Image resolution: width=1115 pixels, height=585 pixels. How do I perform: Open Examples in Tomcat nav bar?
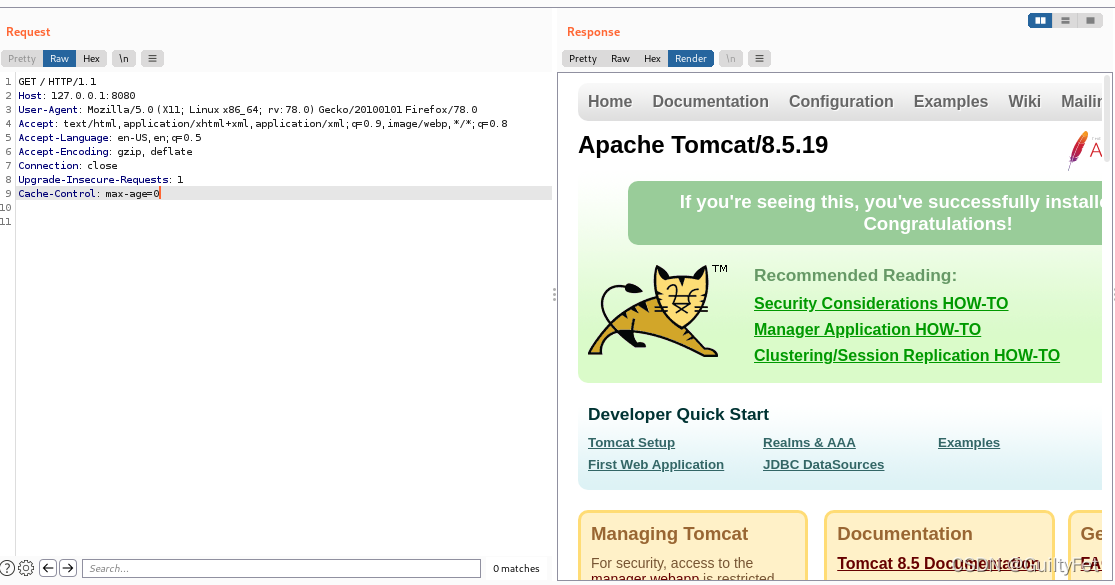coord(951,102)
